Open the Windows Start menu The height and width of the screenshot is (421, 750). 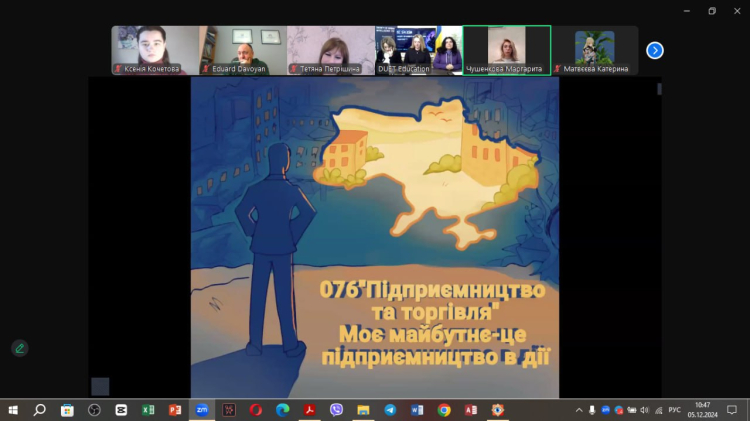[x=13, y=410]
